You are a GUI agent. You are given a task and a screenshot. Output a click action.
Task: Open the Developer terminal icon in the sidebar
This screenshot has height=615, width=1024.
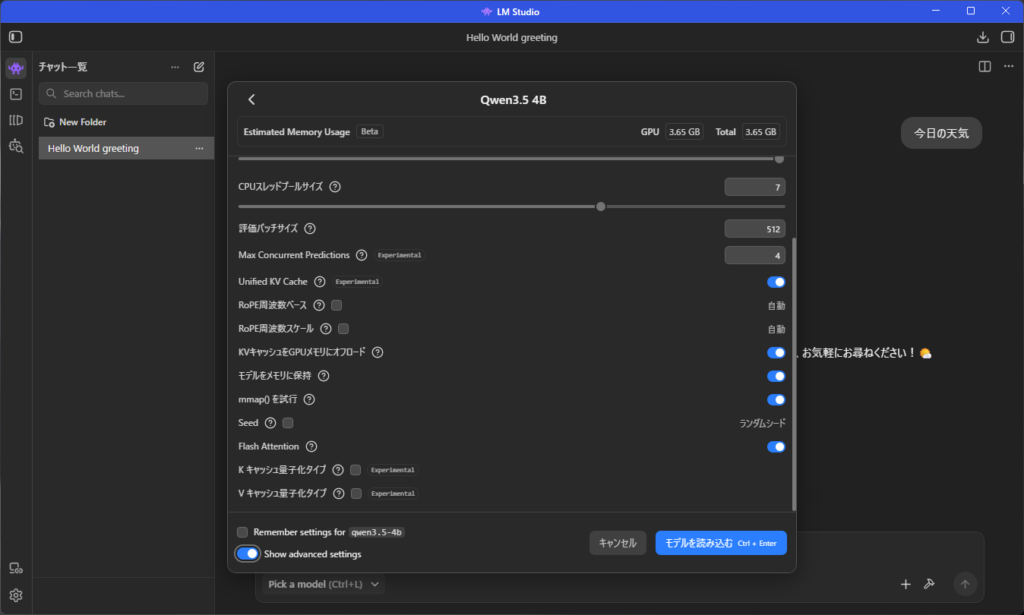[15, 94]
